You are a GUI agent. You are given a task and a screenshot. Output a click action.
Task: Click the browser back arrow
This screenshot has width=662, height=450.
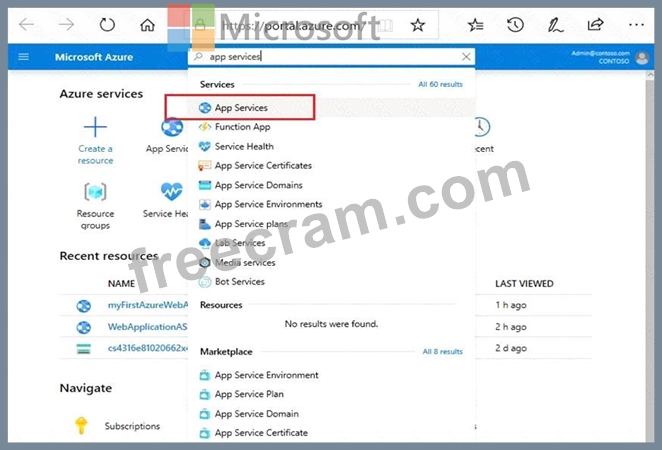pos(27,24)
